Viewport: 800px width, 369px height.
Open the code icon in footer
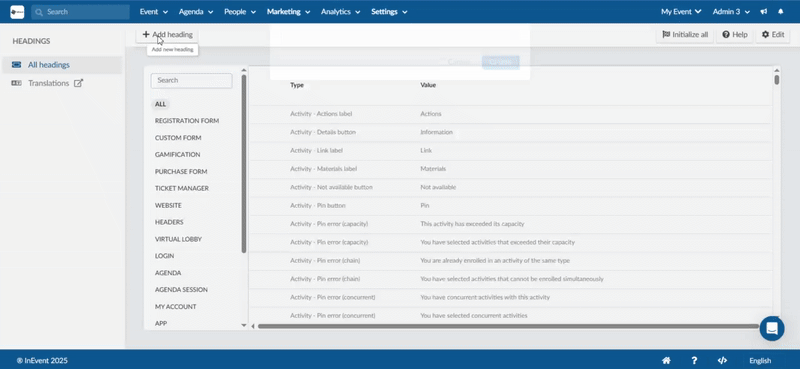[722, 360]
